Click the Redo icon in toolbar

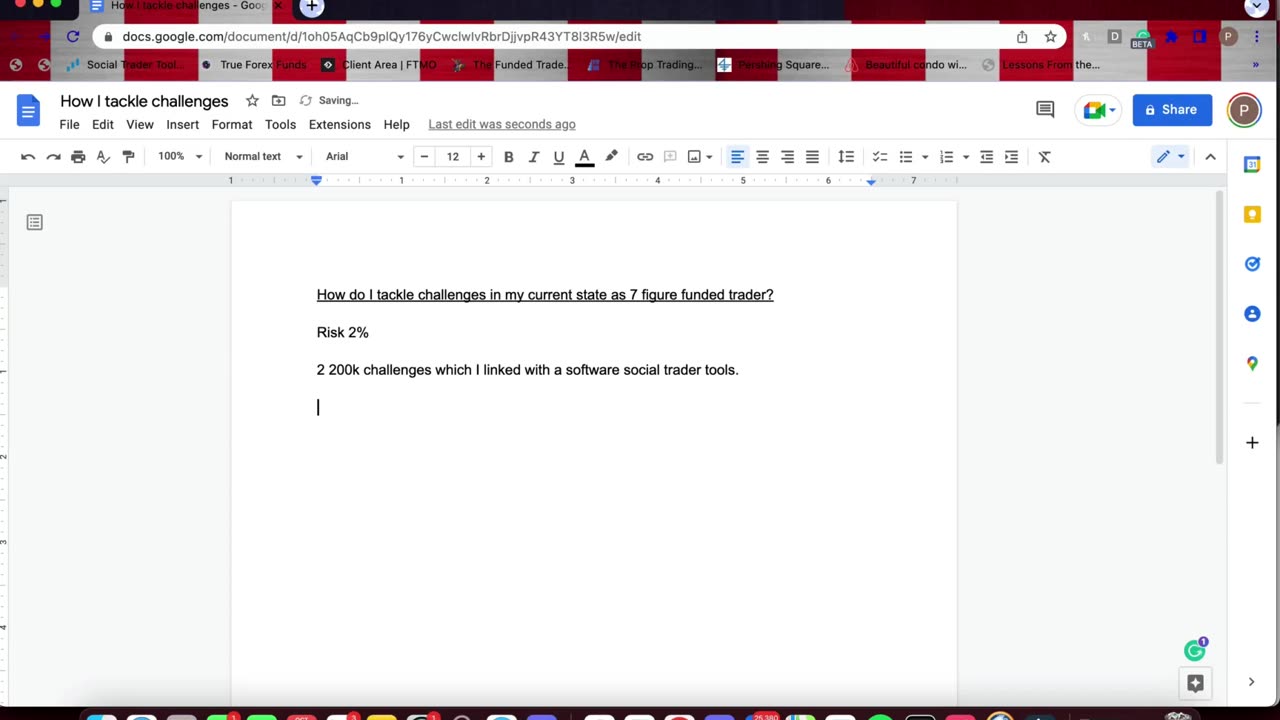[53, 157]
